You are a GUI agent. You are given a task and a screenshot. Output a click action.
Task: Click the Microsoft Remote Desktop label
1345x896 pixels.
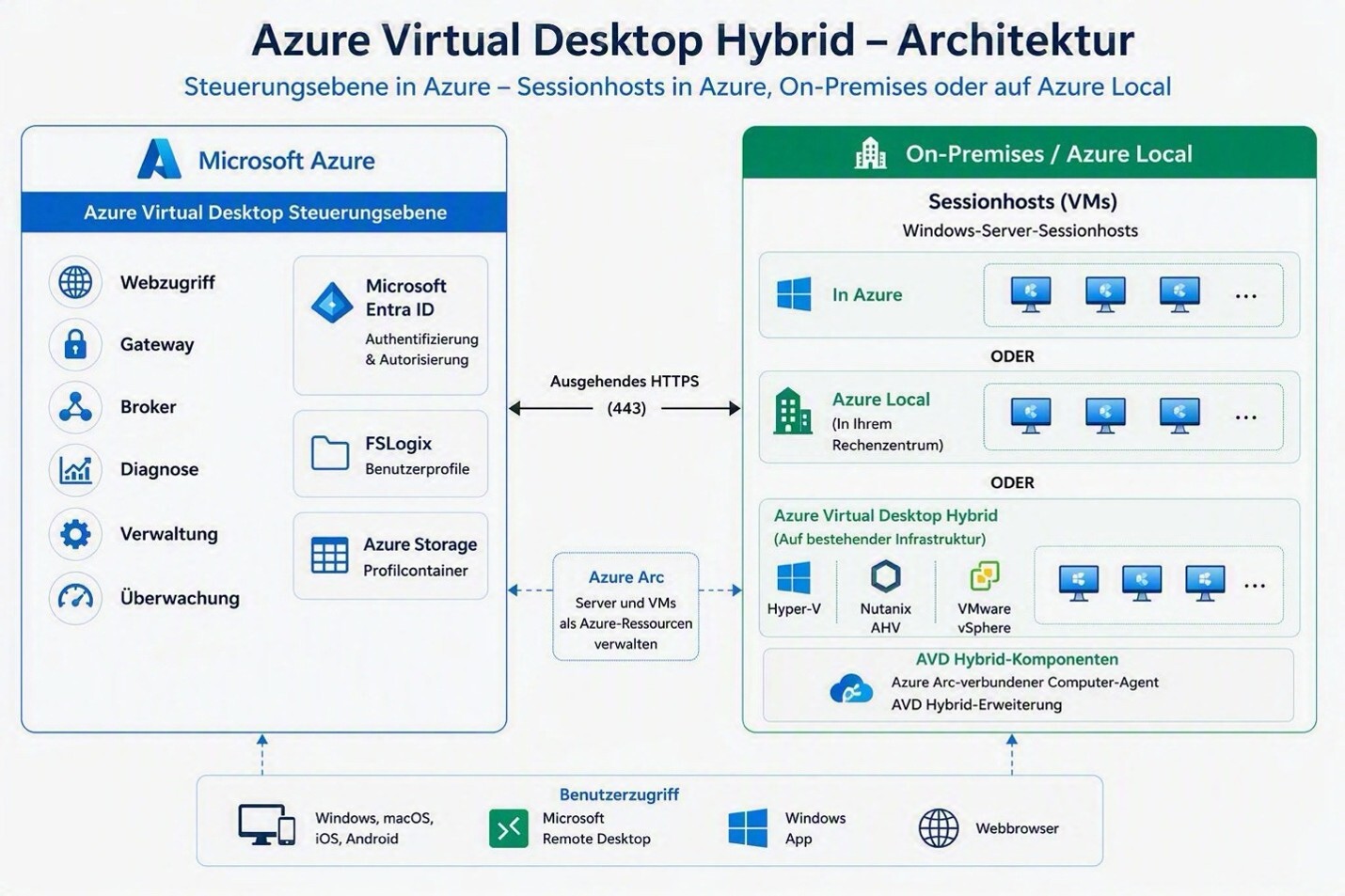pos(596,828)
